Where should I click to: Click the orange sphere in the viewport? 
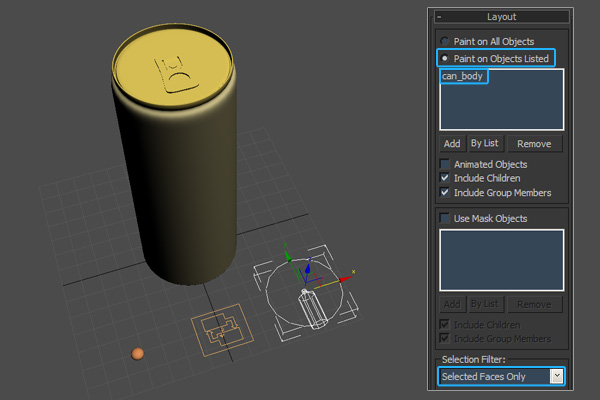click(137, 354)
